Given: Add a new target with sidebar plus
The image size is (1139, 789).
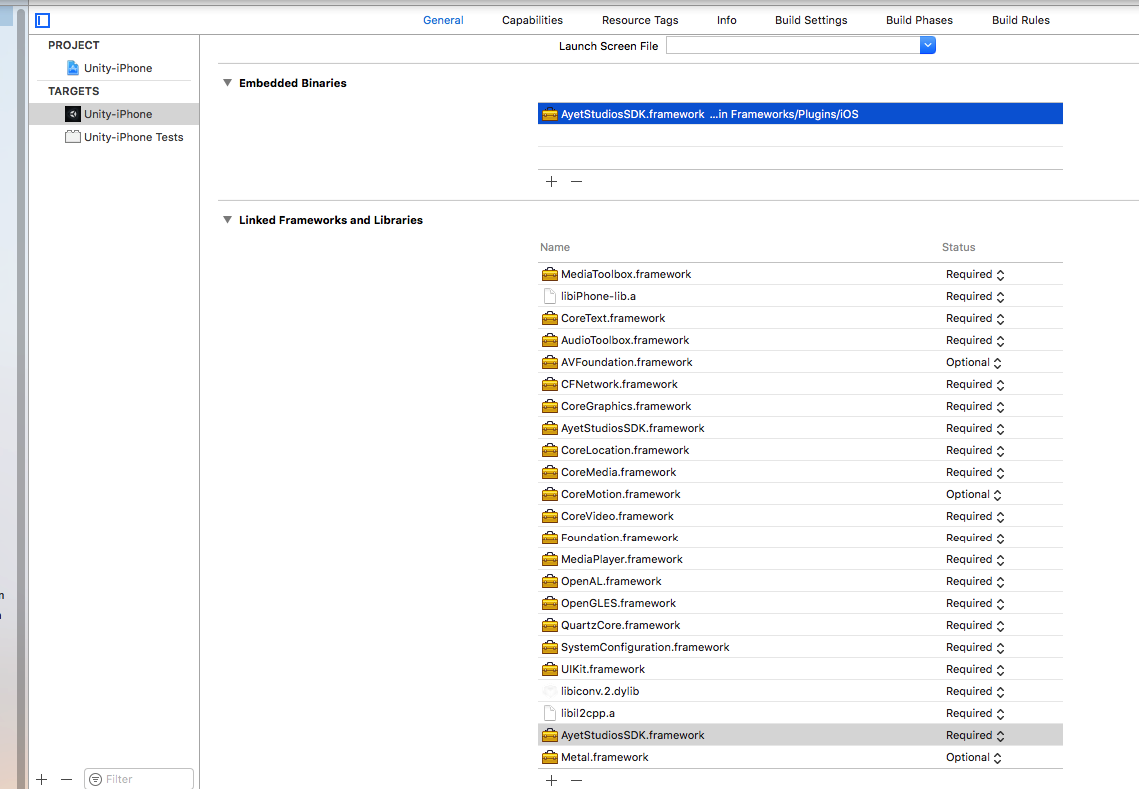Looking at the screenshot, I should (42, 780).
